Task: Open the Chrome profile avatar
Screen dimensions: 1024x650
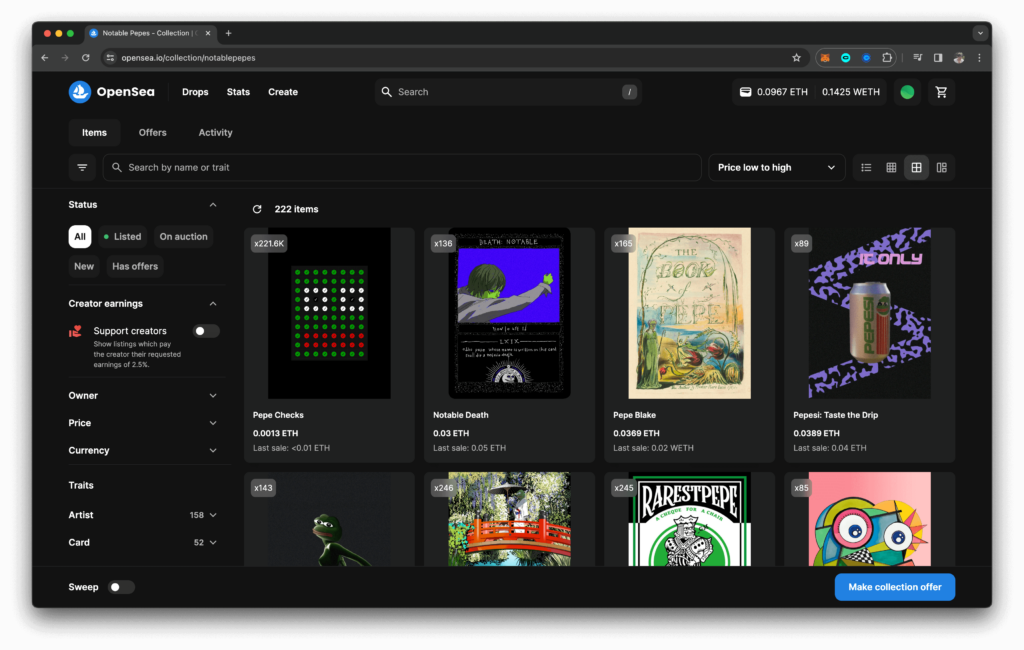Action: tap(959, 57)
